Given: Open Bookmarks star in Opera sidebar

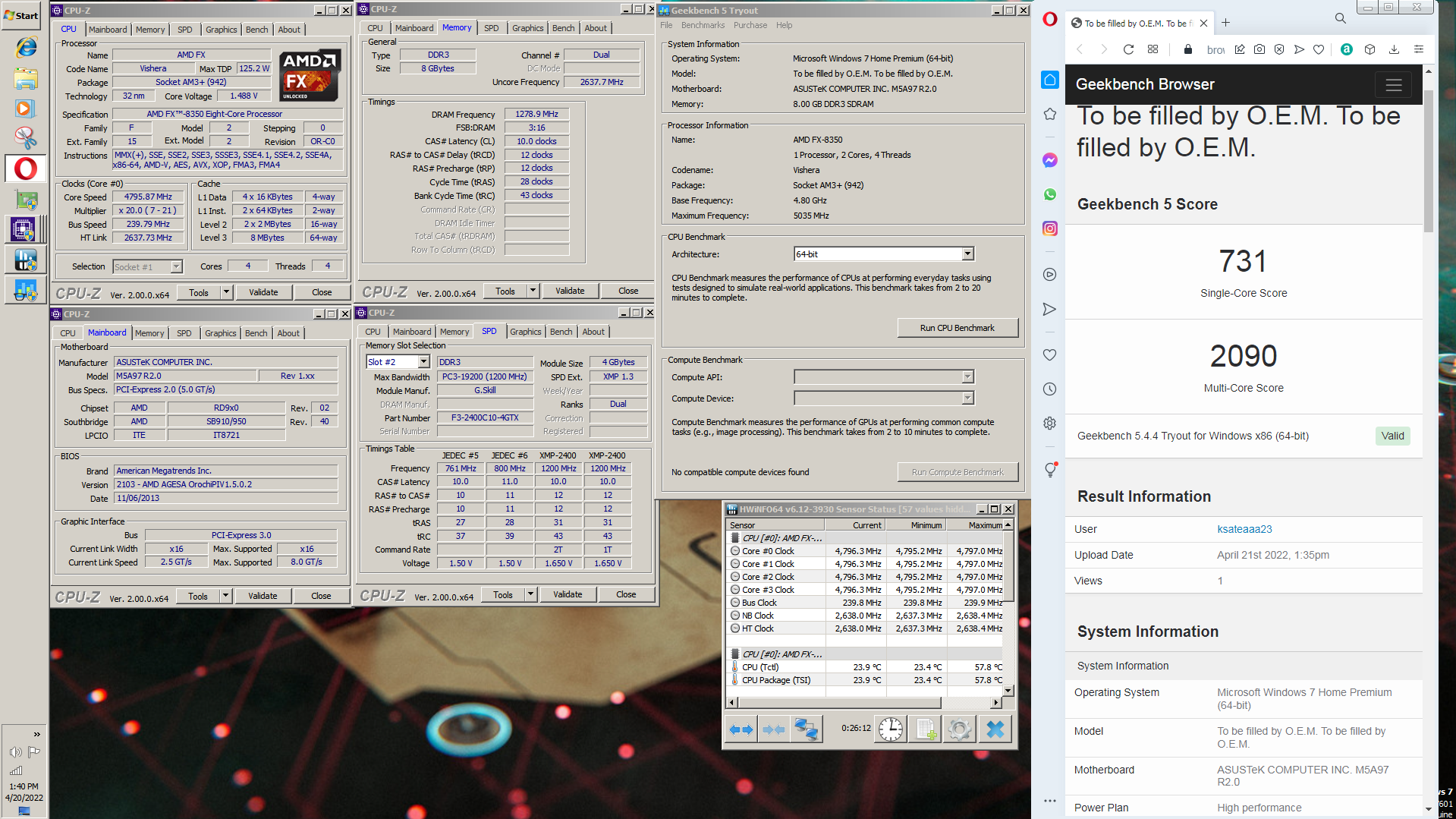Looking at the screenshot, I should click(1050, 114).
